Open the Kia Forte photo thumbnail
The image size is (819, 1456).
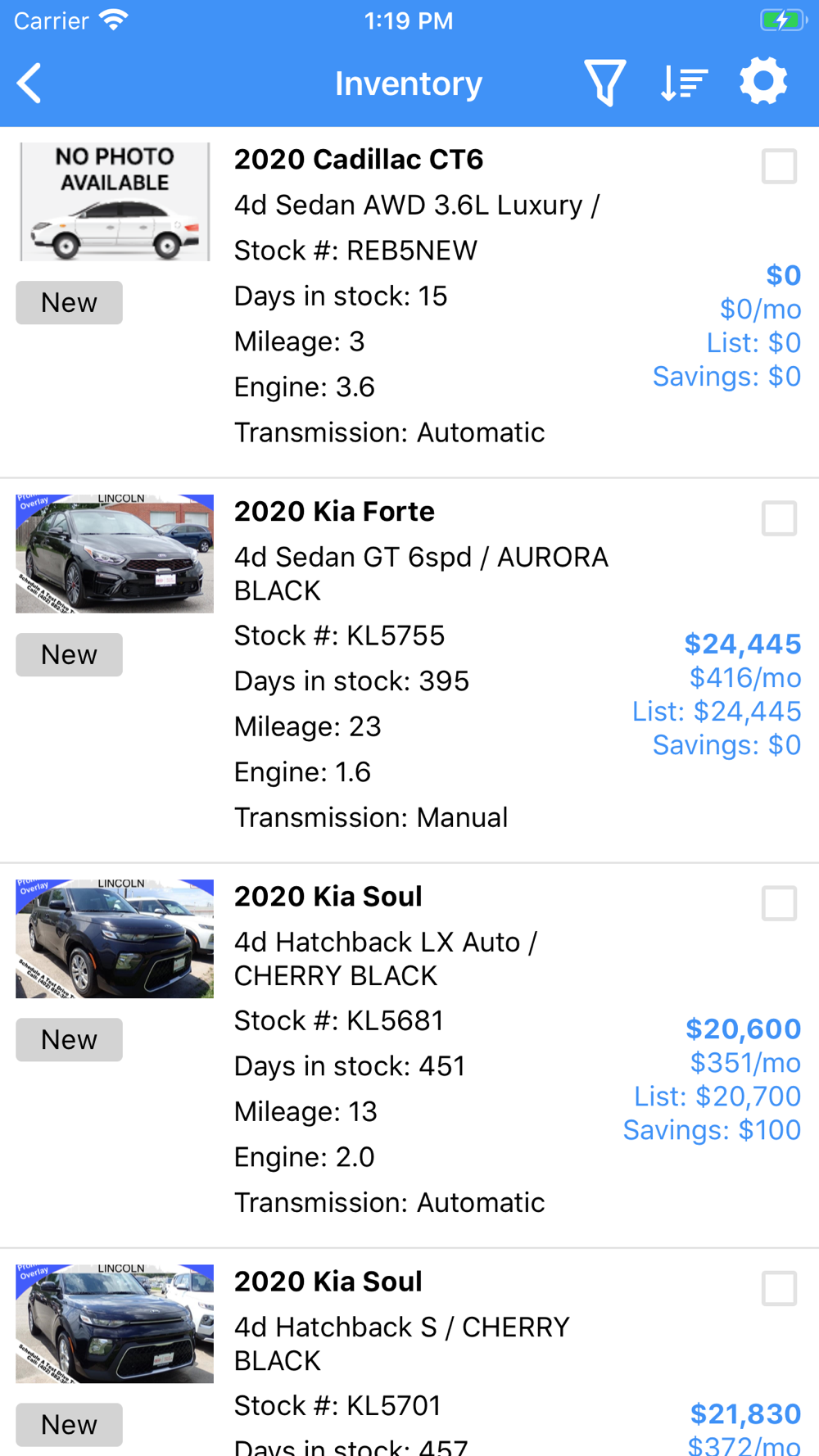pyautogui.click(x=115, y=554)
